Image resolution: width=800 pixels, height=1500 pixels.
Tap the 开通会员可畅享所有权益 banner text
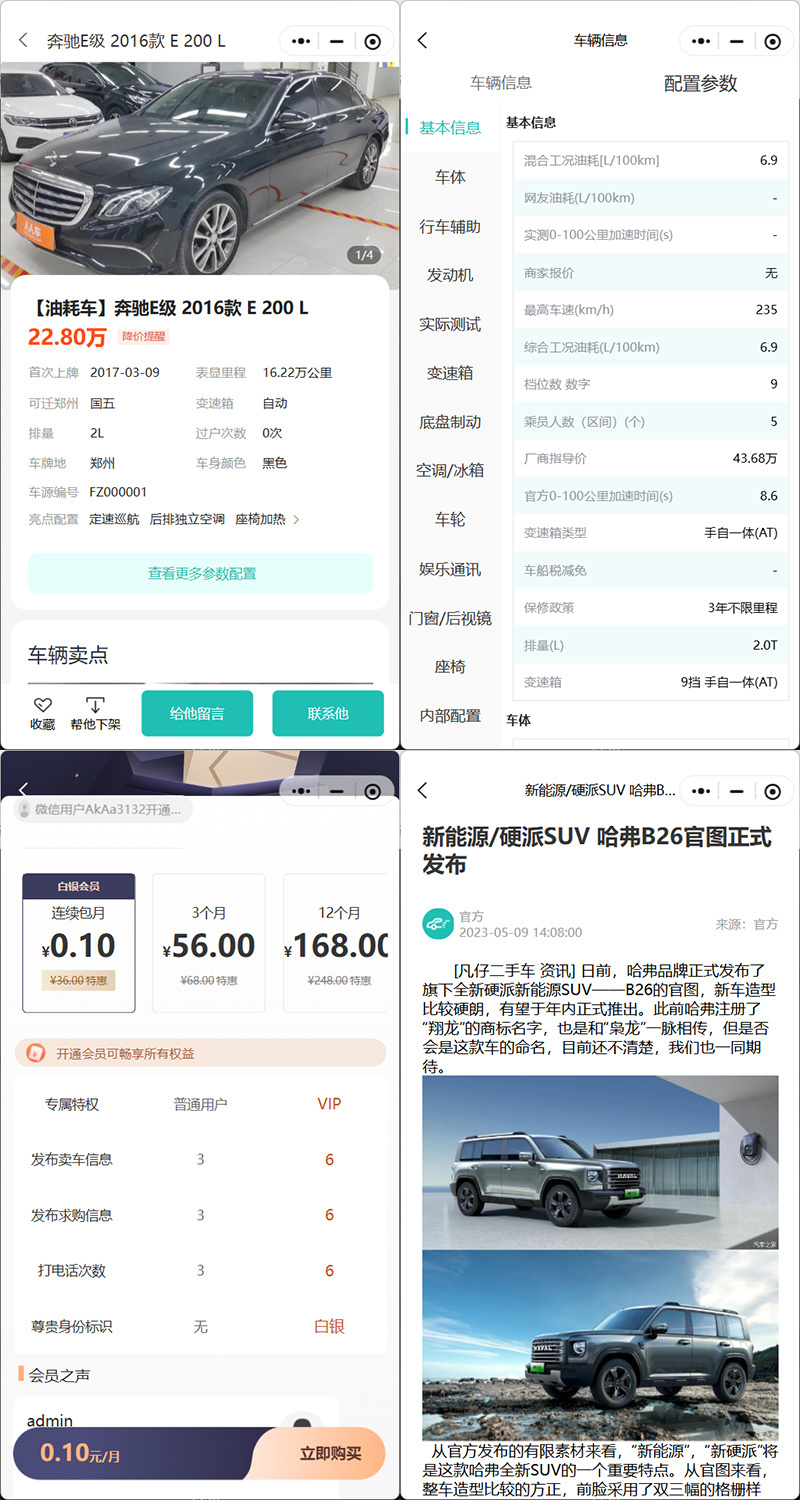pyautogui.click(x=125, y=1053)
